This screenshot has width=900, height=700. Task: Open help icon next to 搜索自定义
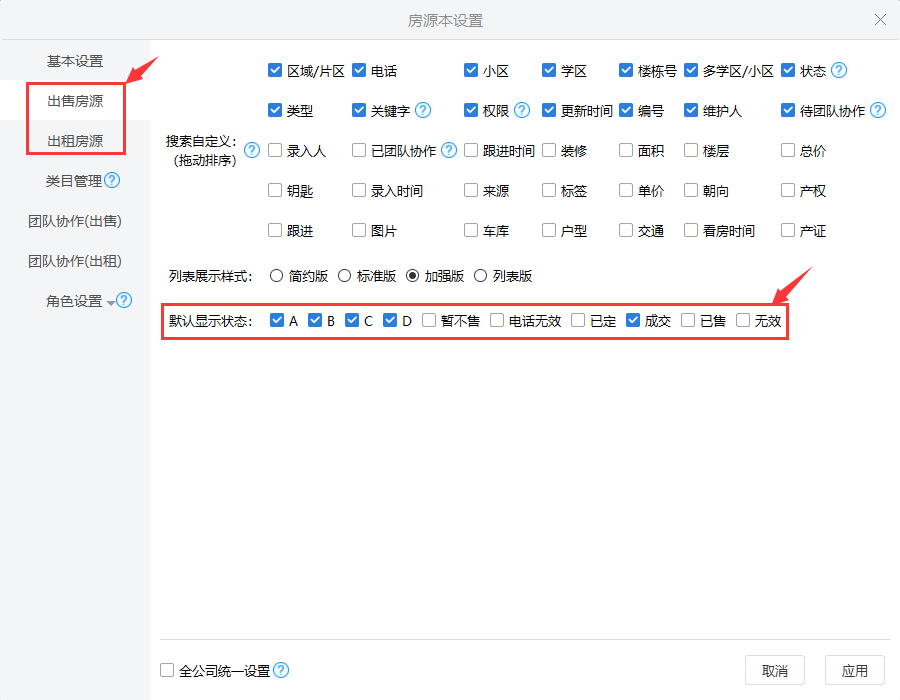252,150
